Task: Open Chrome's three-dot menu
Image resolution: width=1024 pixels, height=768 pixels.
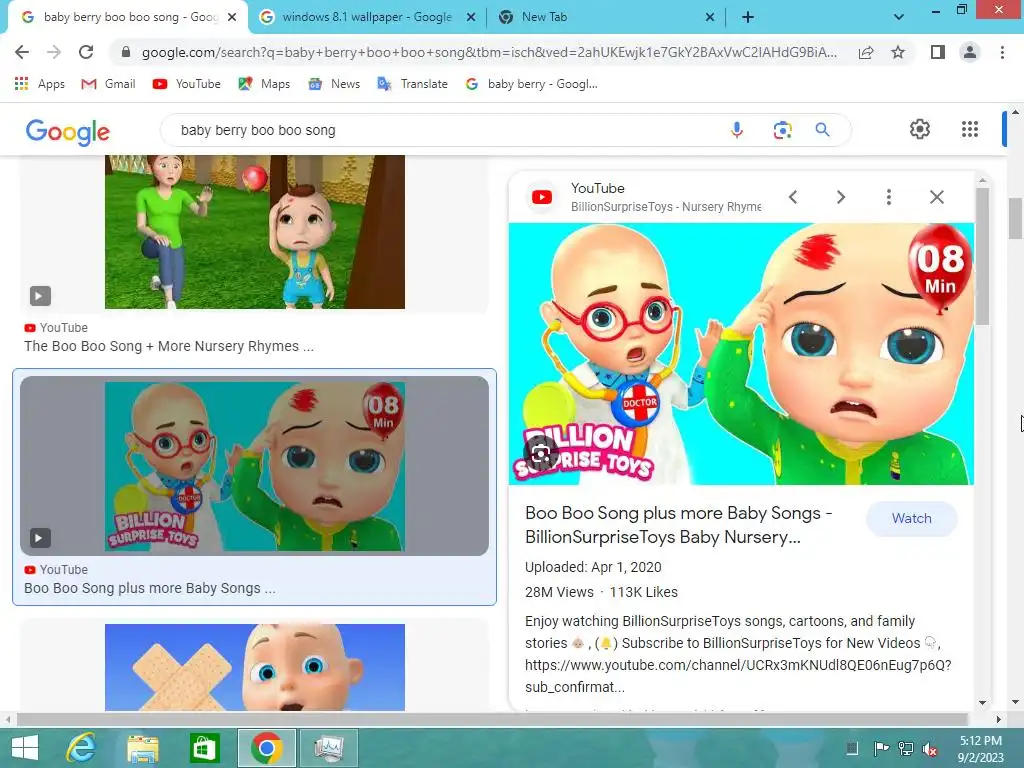Action: pos(1002,52)
